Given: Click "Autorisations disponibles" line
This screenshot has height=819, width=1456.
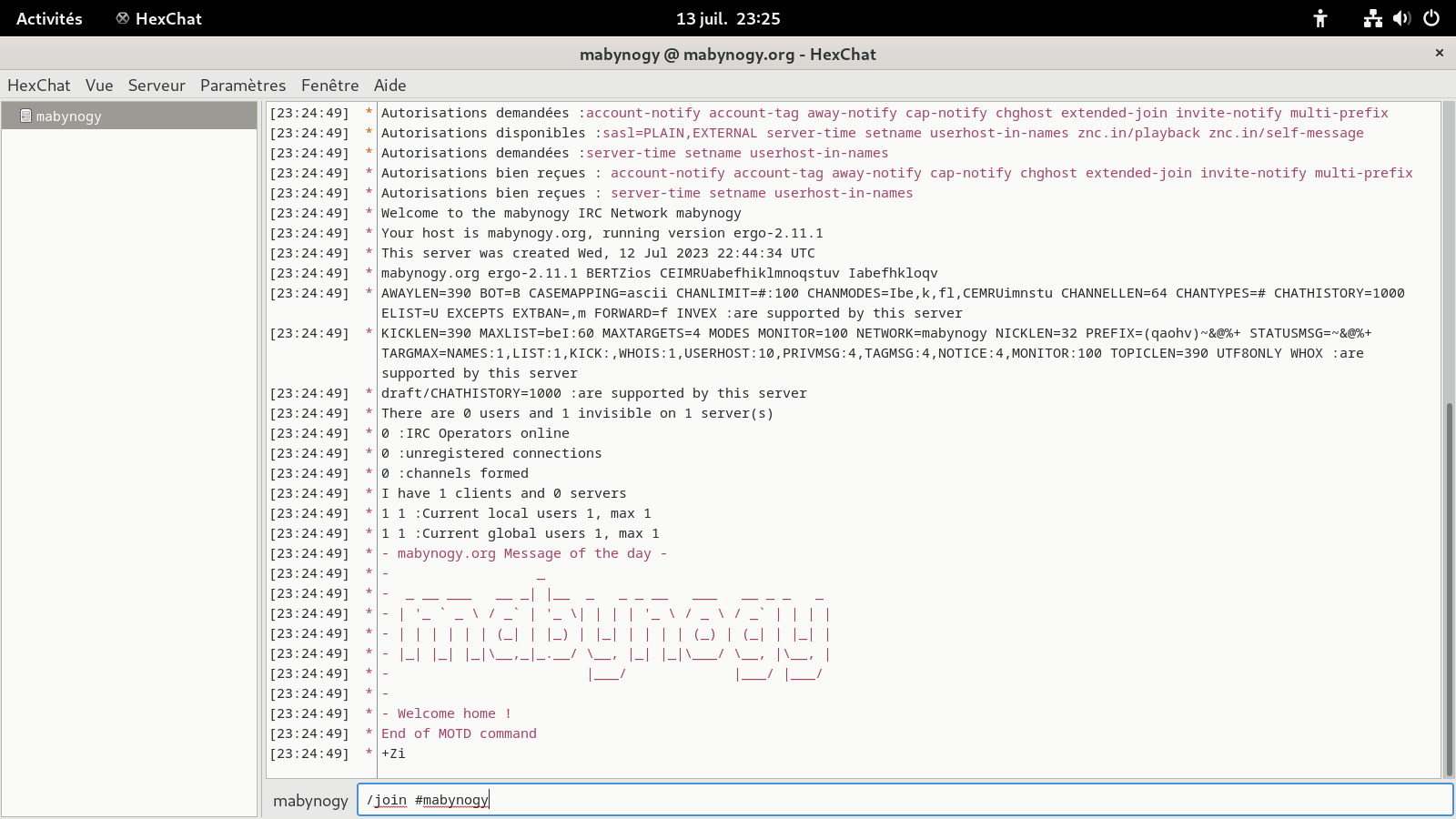Looking at the screenshot, I should (x=873, y=133).
